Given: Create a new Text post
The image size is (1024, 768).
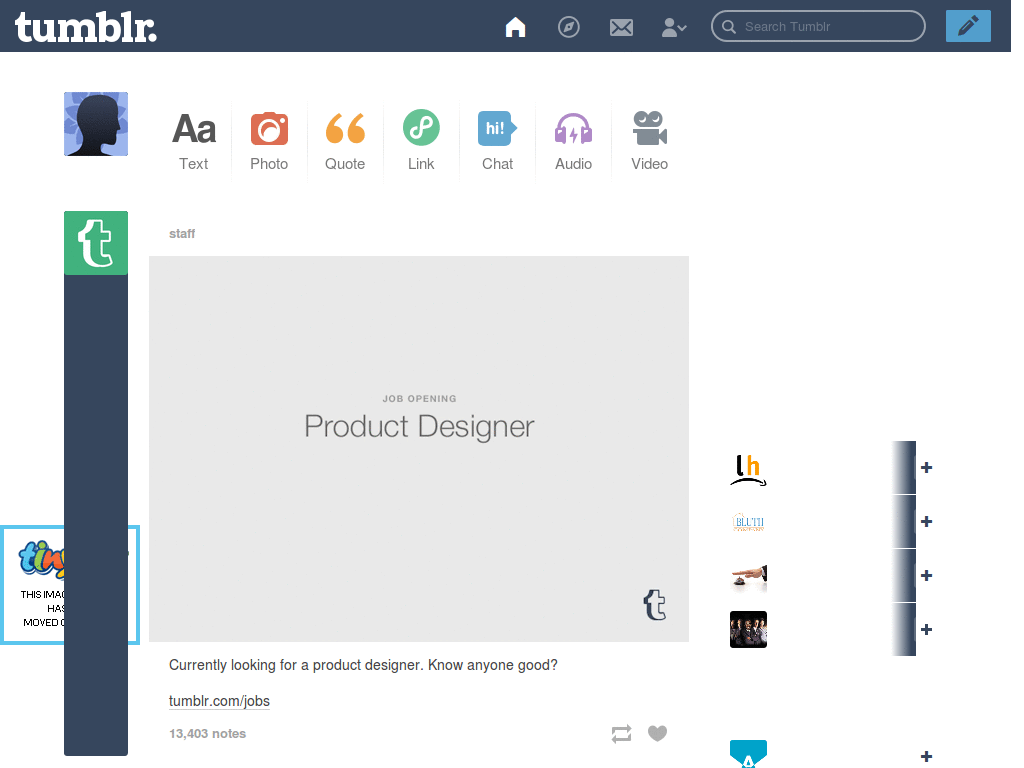Looking at the screenshot, I should (x=194, y=141).
